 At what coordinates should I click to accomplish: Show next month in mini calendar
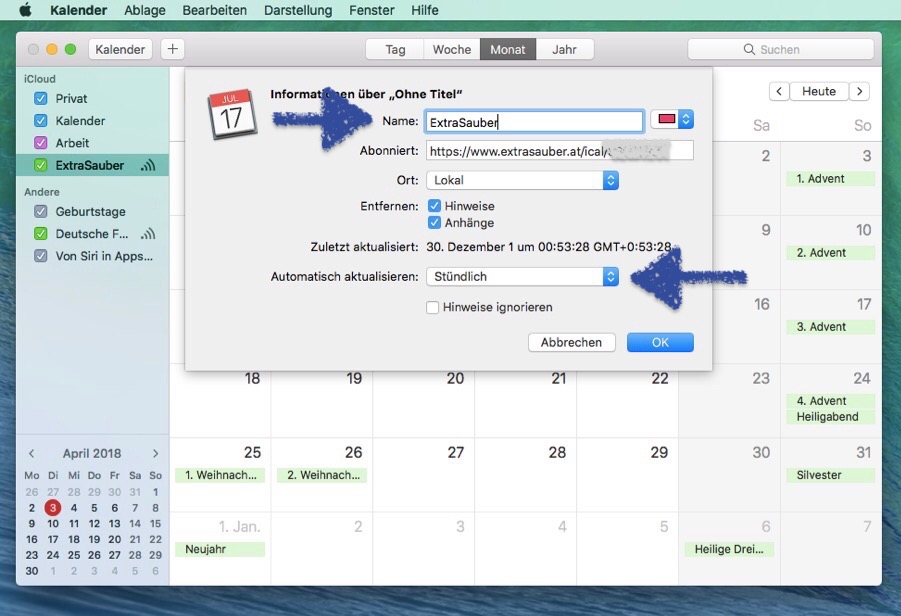[155, 453]
